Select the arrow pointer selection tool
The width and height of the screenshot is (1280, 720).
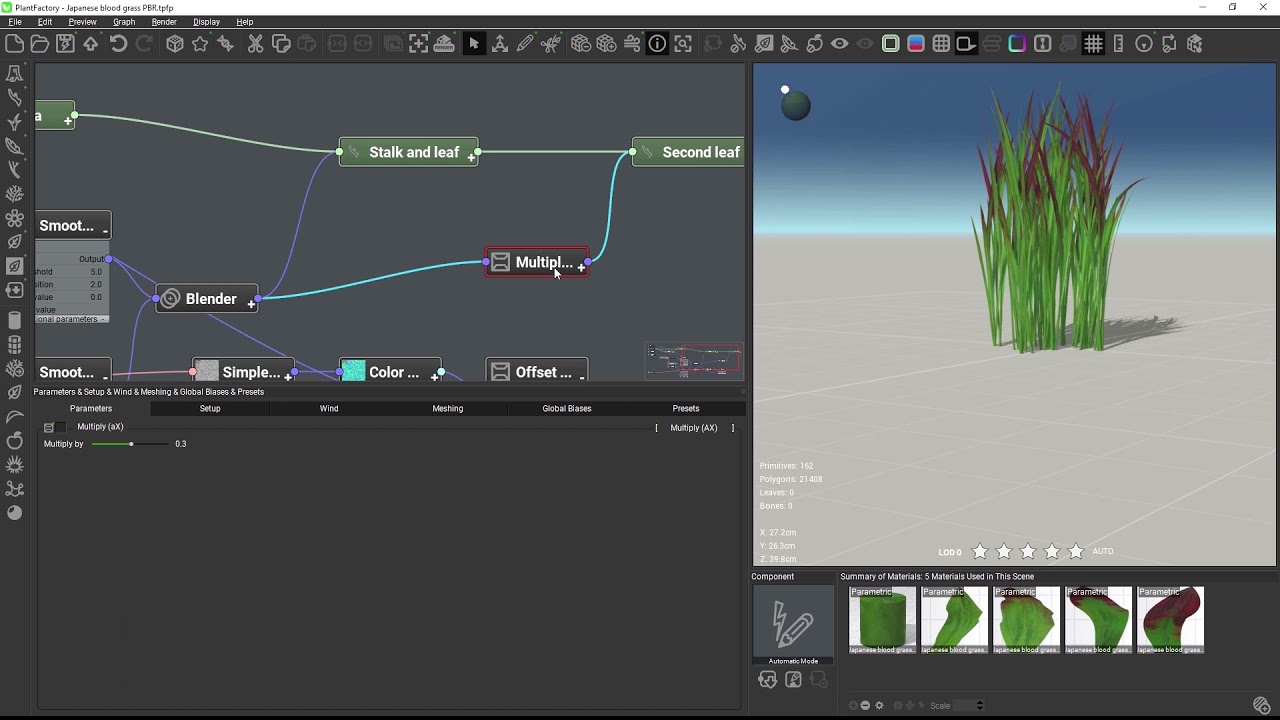point(474,44)
